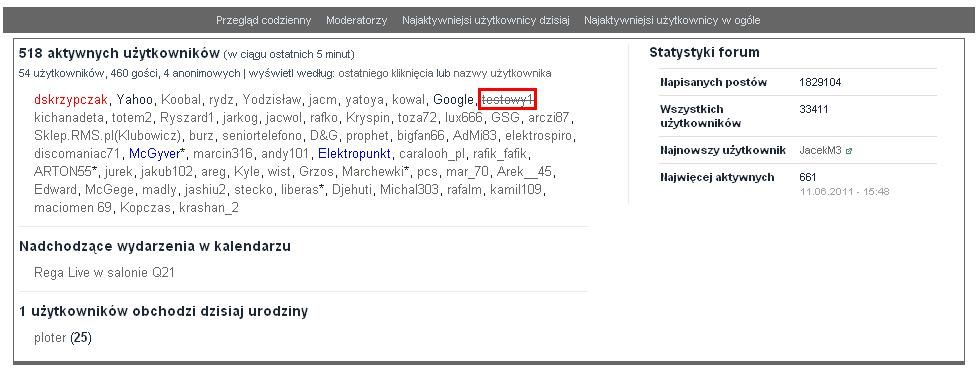Viewport: 980px width, 378px height.
Task: Open Marchewki user profile
Action: 373,171
